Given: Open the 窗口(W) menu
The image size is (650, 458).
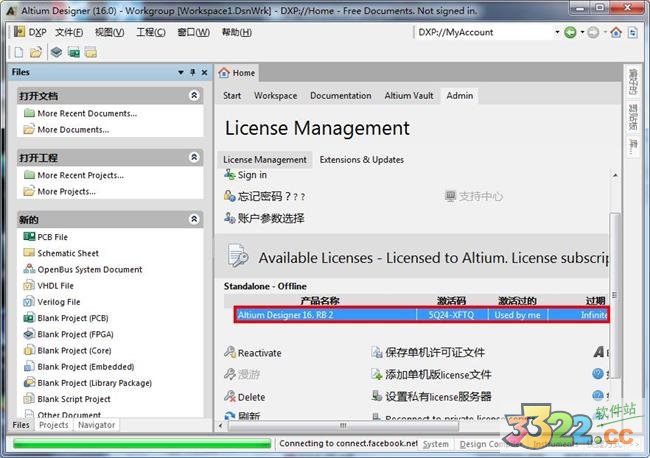Looking at the screenshot, I should pos(193,32).
